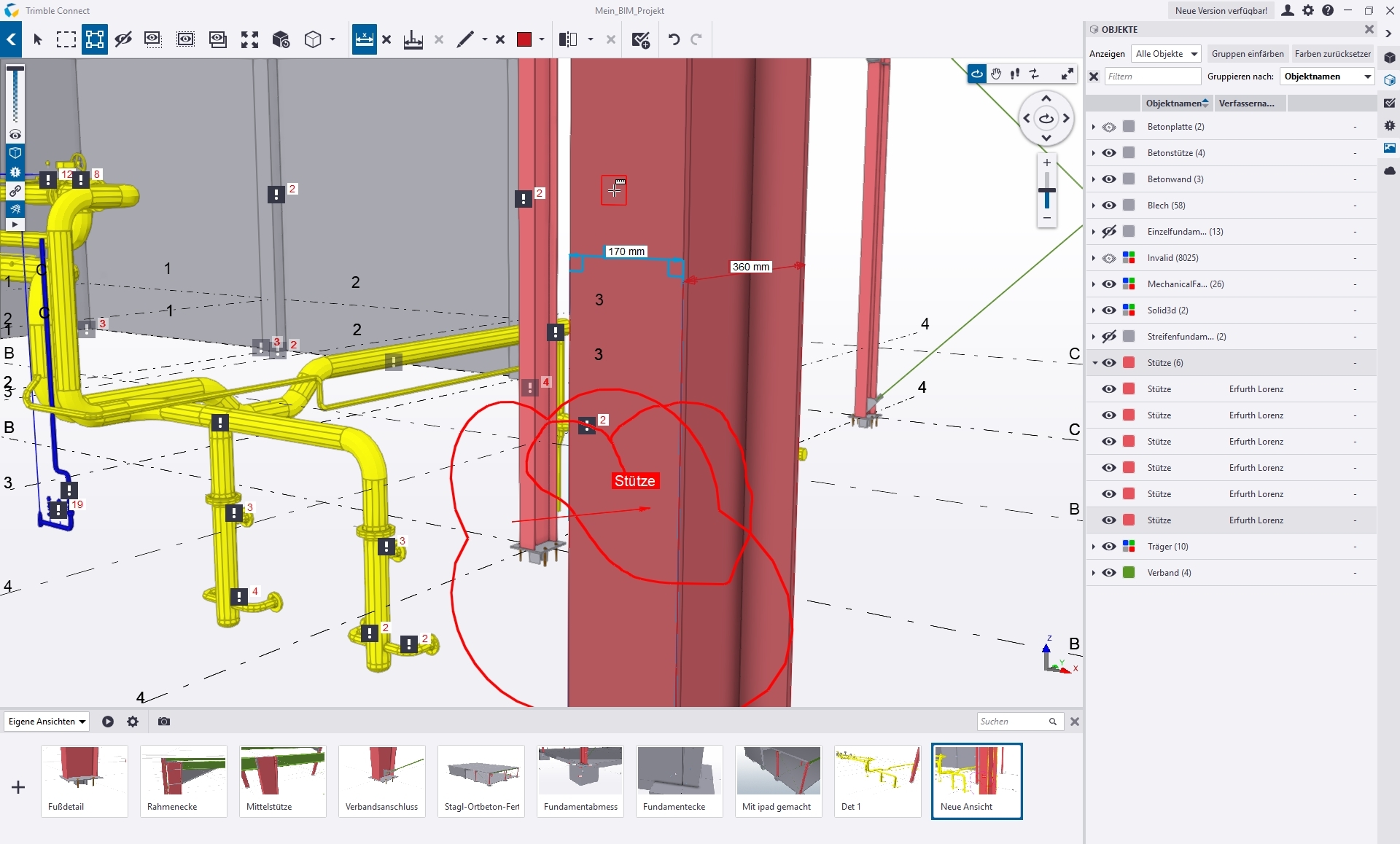The height and width of the screenshot is (844, 1400).
Task: Click the camera snapshot icon
Action: [164, 722]
